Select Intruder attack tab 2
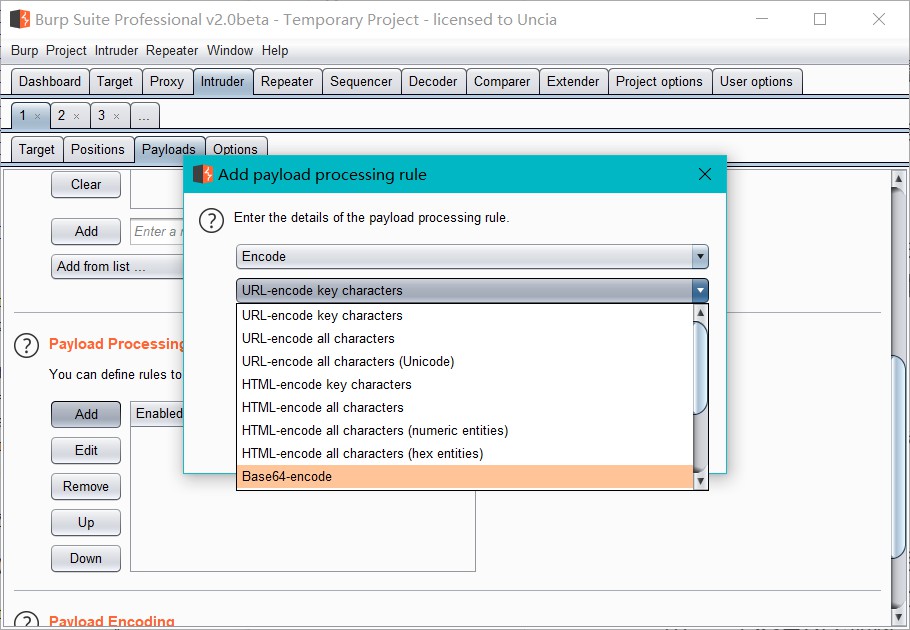This screenshot has width=910, height=630. (x=62, y=115)
